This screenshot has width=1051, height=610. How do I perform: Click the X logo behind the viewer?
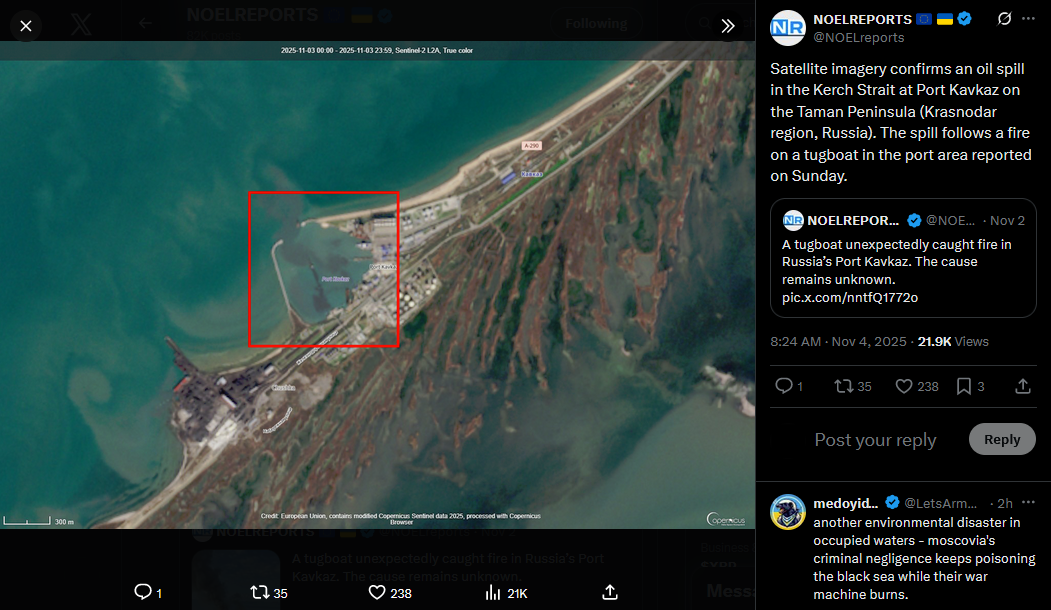pyautogui.click(x=81, y=24)
